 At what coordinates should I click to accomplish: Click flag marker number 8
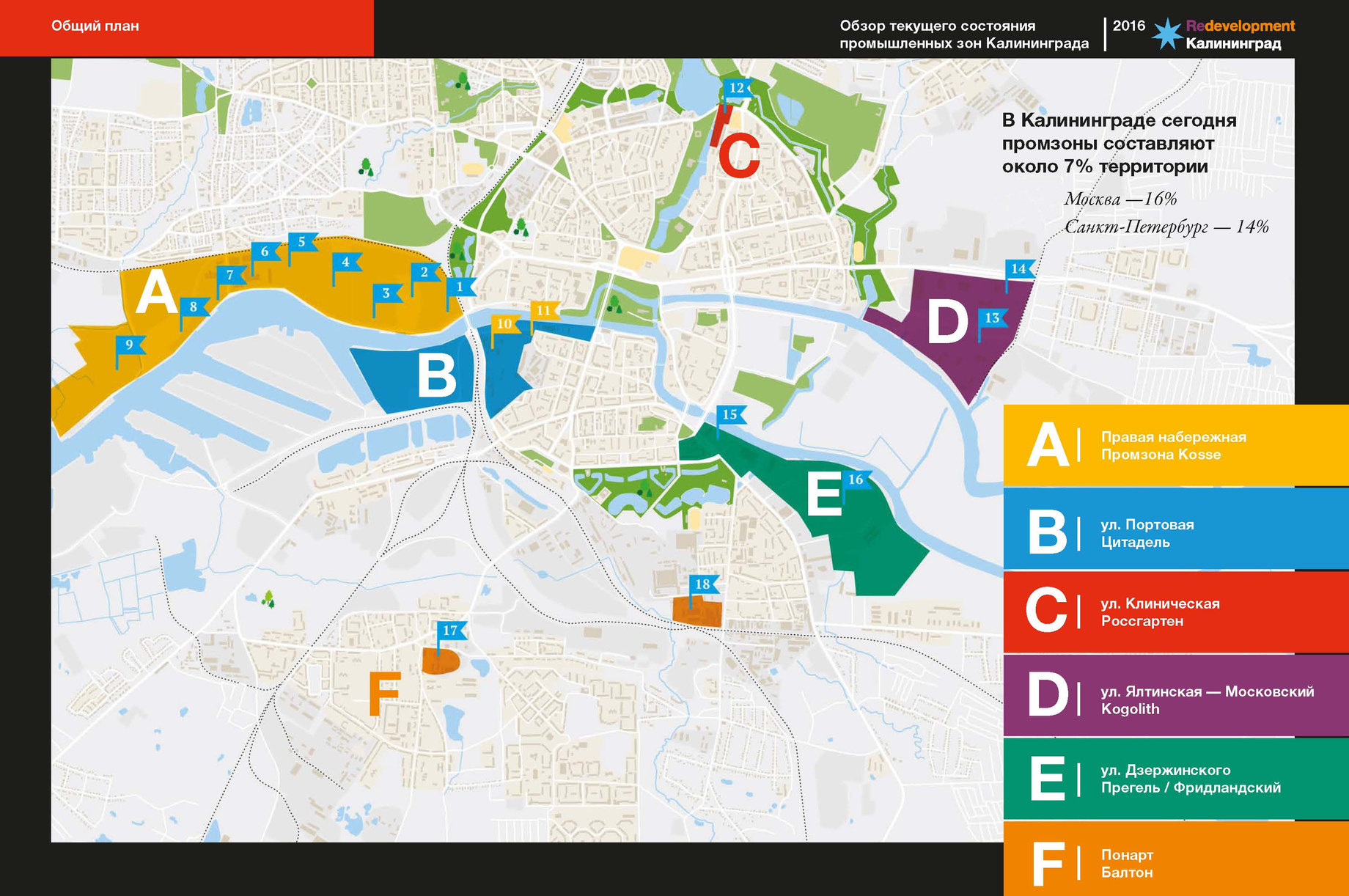[194, 306]
